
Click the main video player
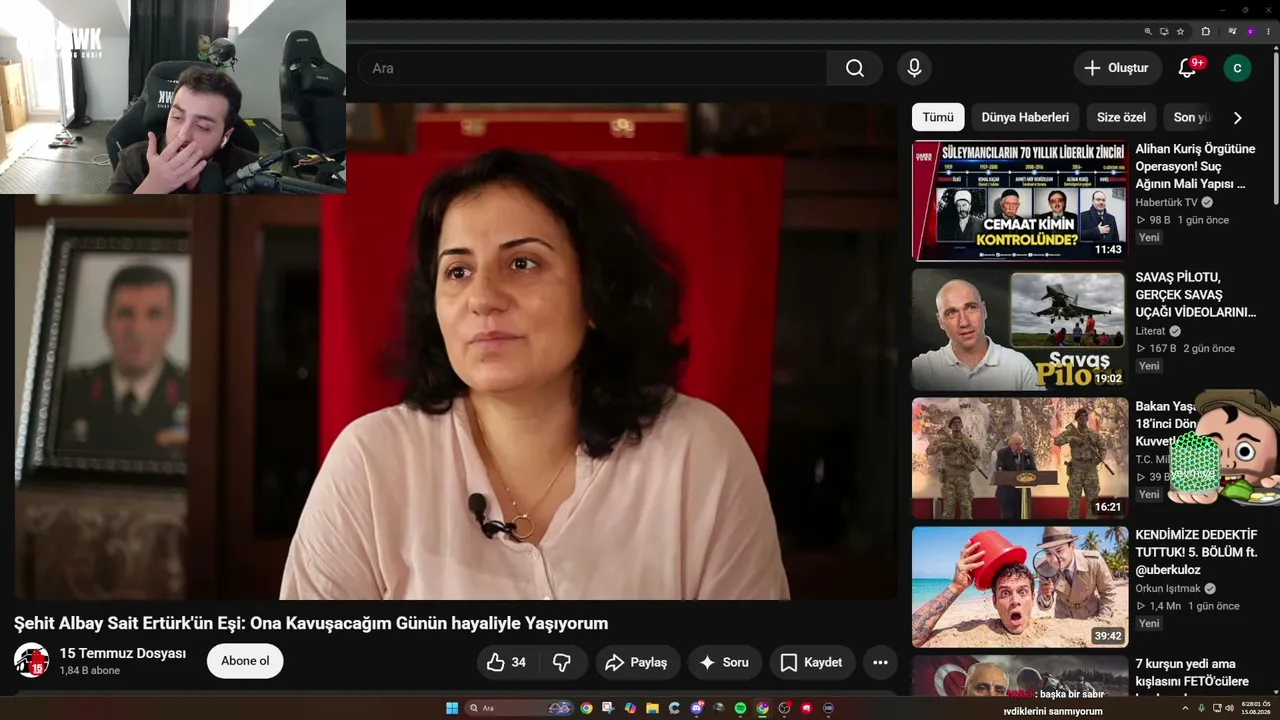coord(455,351)
